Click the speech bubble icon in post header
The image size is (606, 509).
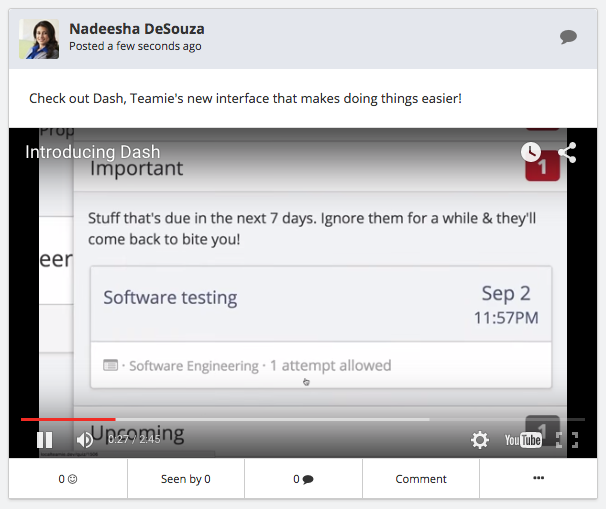[x=568, y=37]
